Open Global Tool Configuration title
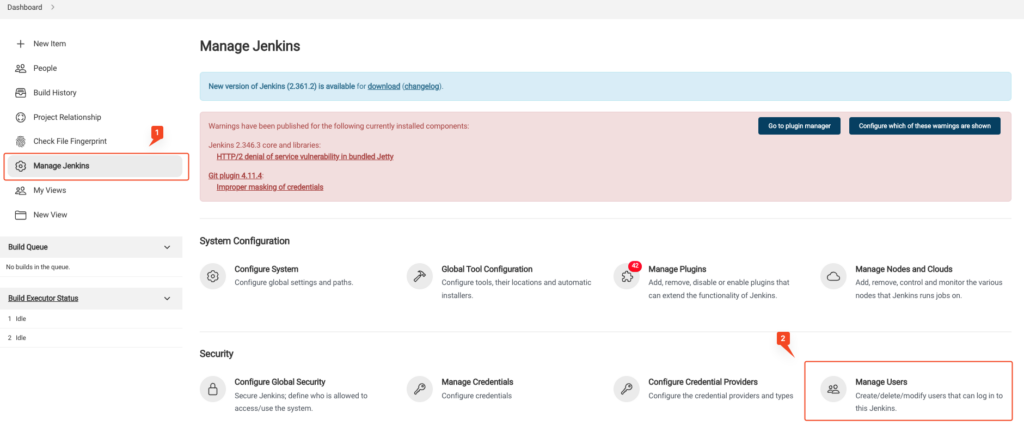The image size is (1024, 425). pyautogui.click(x=487, y=269)
